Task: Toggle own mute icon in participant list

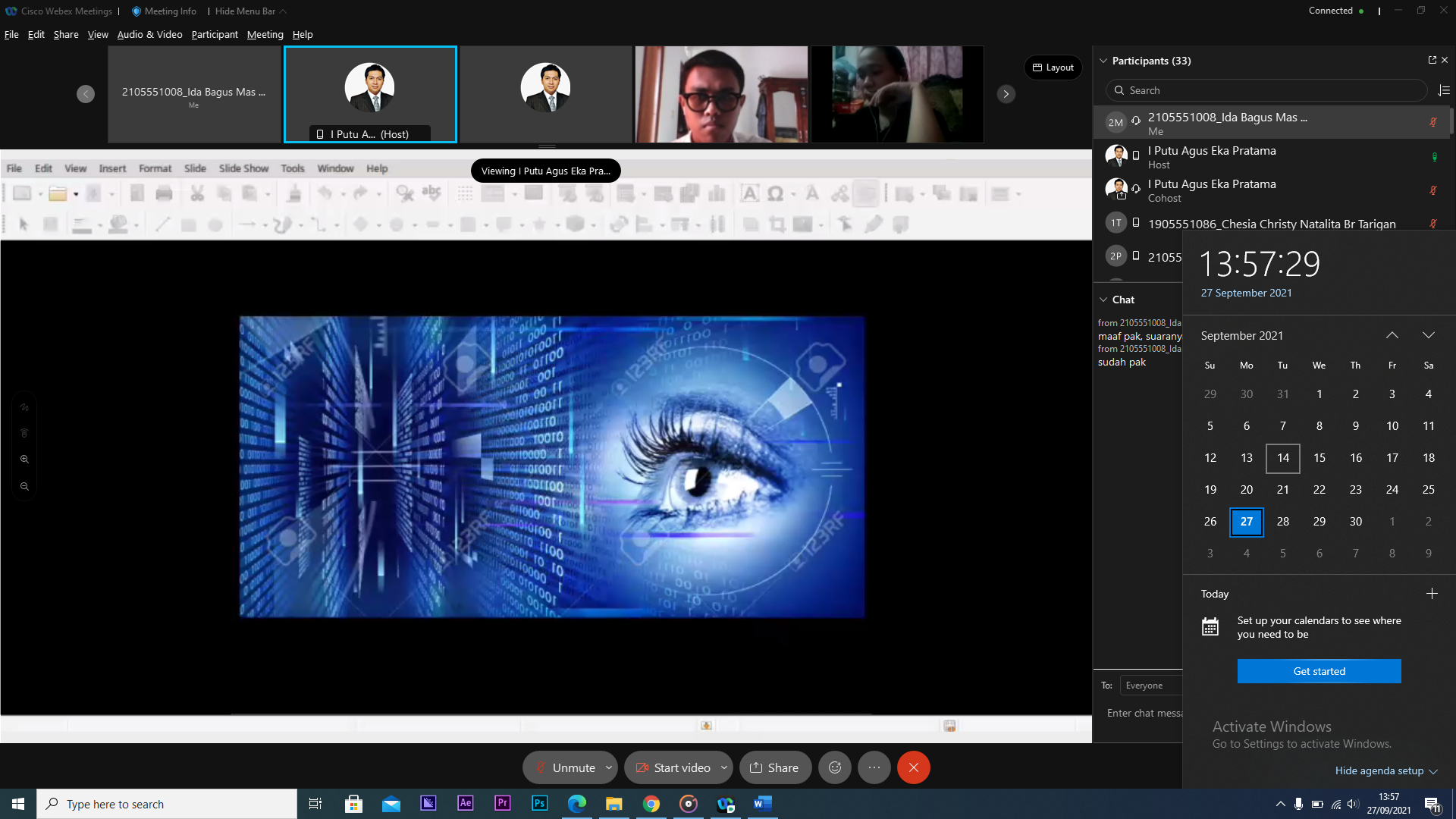Action: [1433, 122]
